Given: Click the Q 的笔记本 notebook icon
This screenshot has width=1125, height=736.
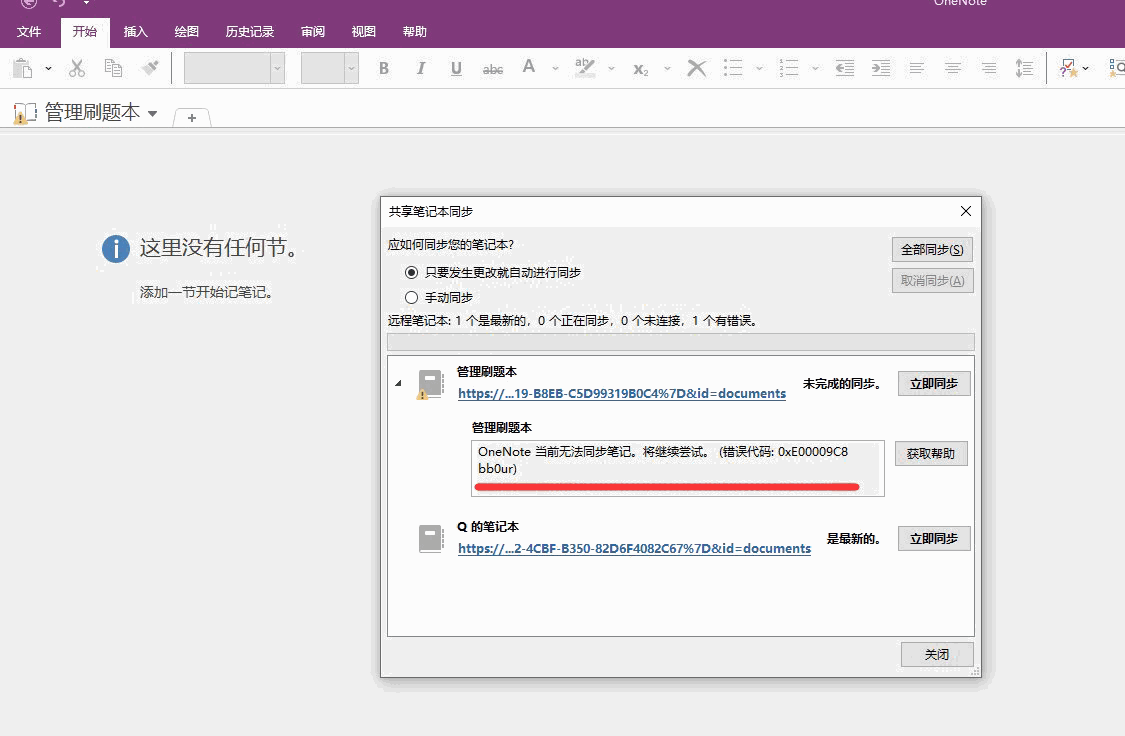Looking at the screenshot, I should (x=430, y=539).
